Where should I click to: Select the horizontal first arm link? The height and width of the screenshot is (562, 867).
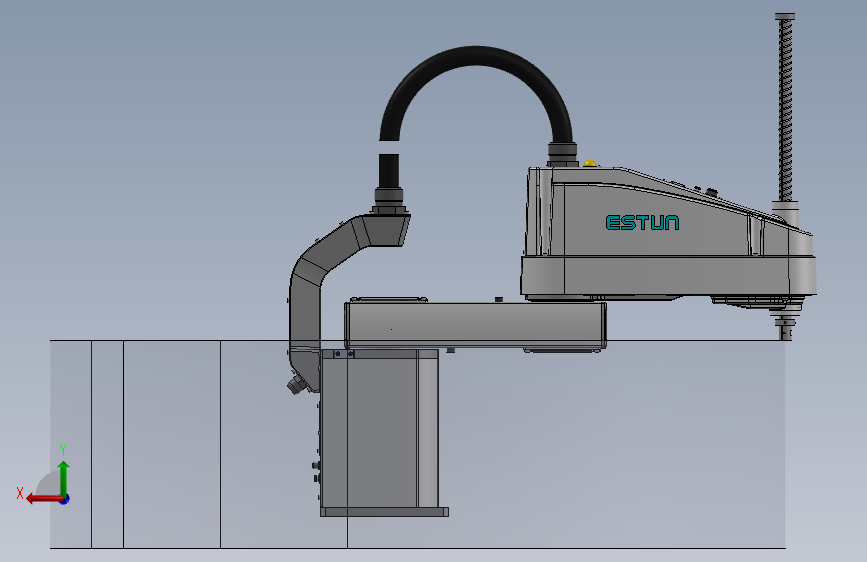pos(476,325)
